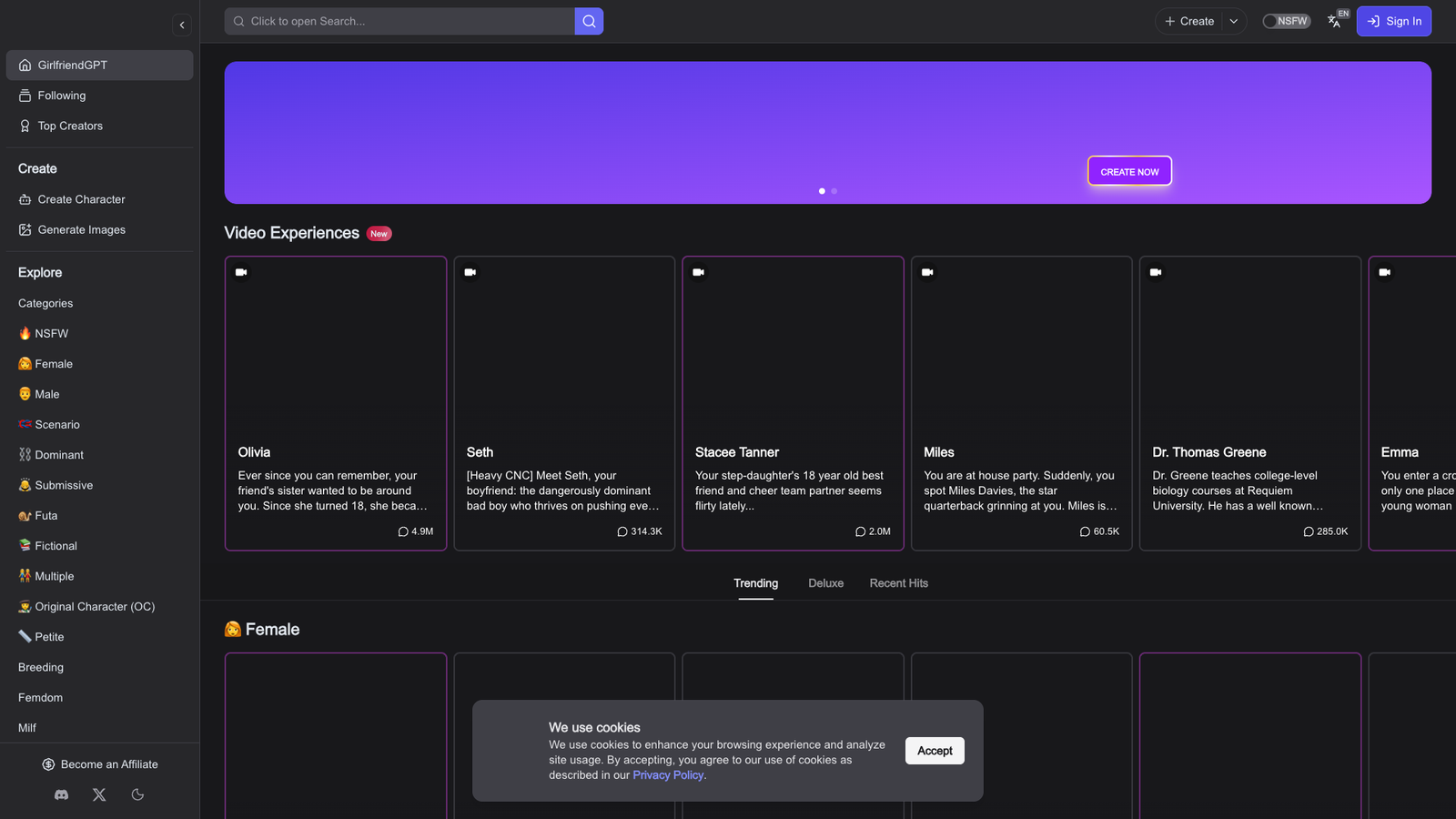Select the Fictional category
The width and height of the screenshot is (1456, 819).
48,546
